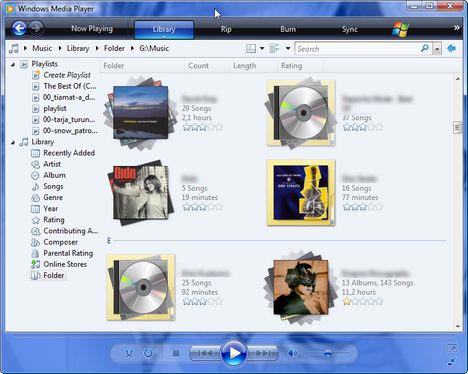The width and height of the screenshot is (468, 374).
Task: Click the content area scrollbar thumb
Action: 457,128
